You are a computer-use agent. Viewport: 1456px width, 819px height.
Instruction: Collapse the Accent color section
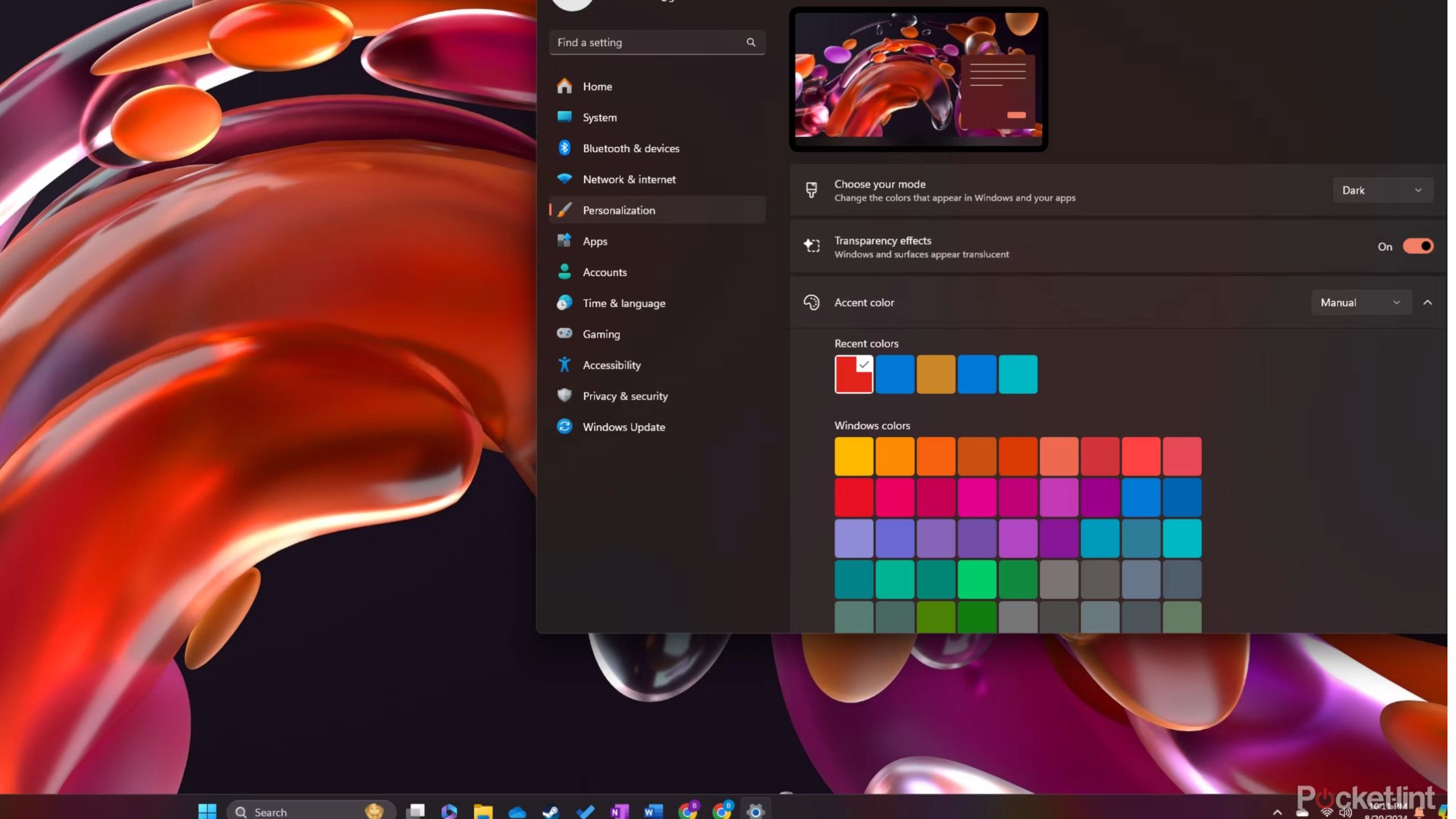(1429, 302)
